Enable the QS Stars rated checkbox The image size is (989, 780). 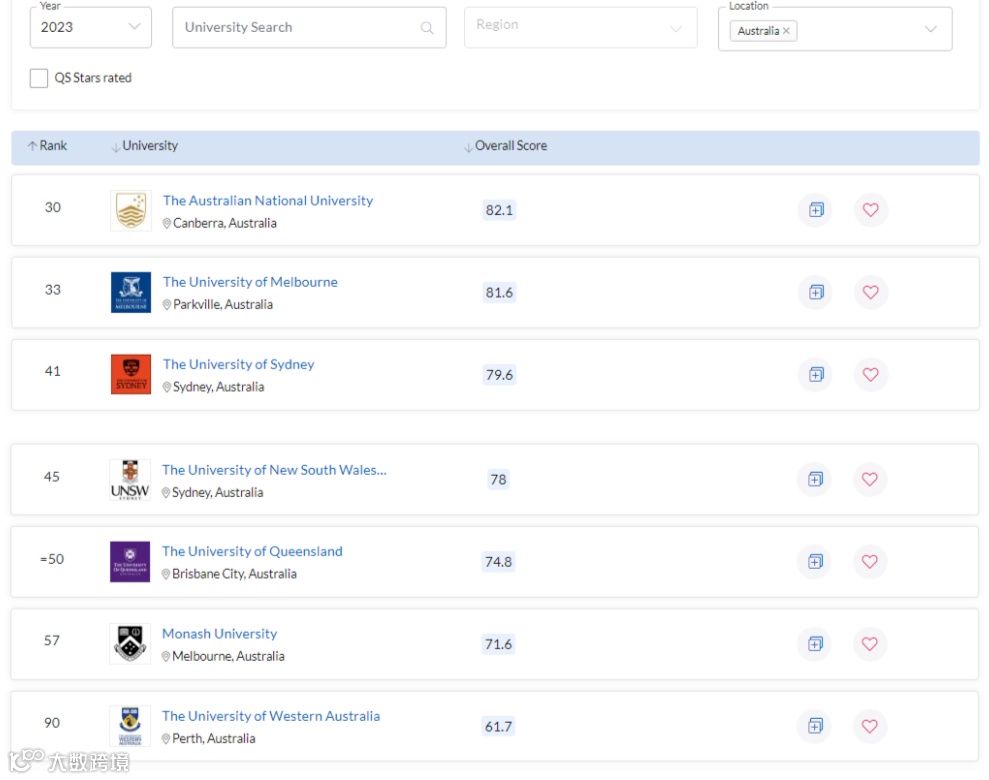[x=39, y=78]
